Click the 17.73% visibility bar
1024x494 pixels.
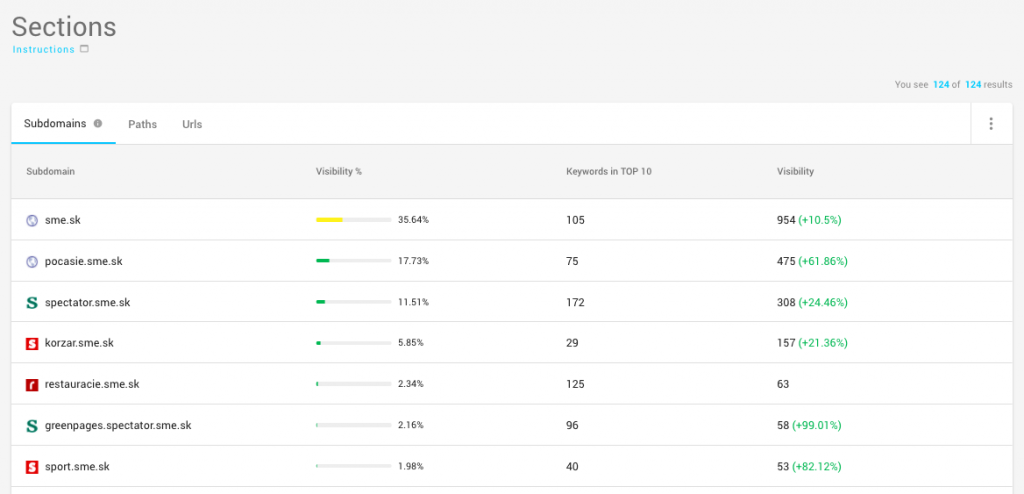pos(353,261)
